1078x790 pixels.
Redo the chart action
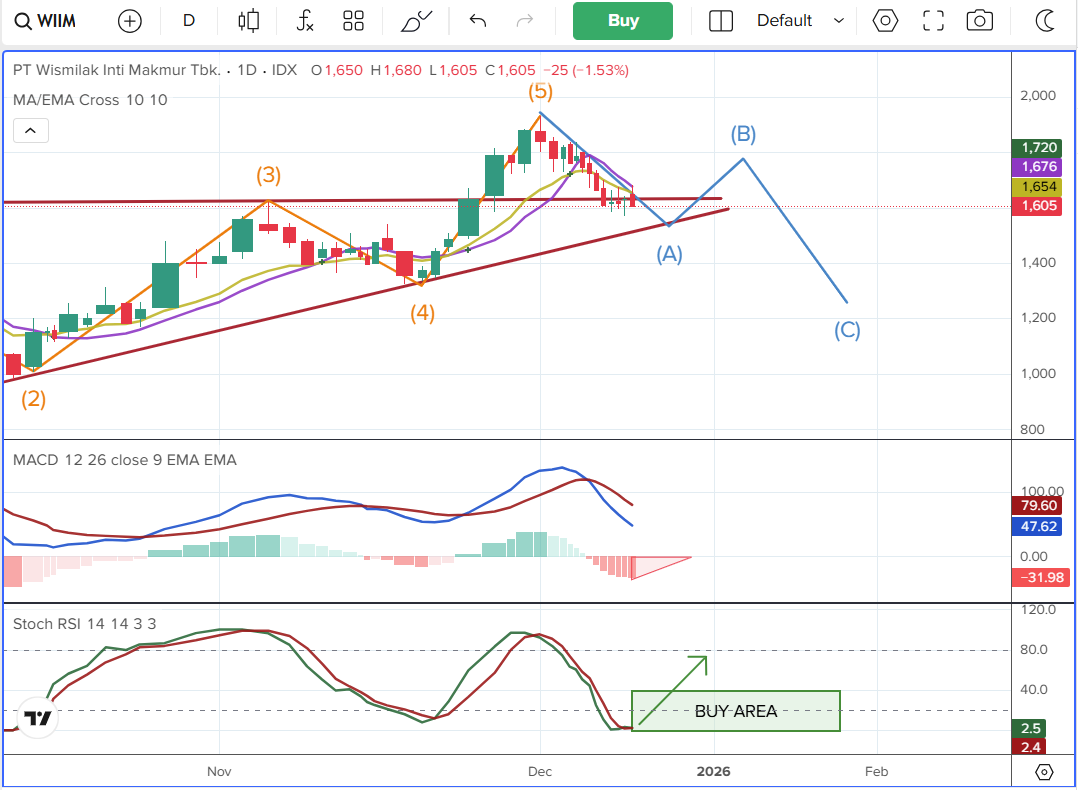(525, 21)
